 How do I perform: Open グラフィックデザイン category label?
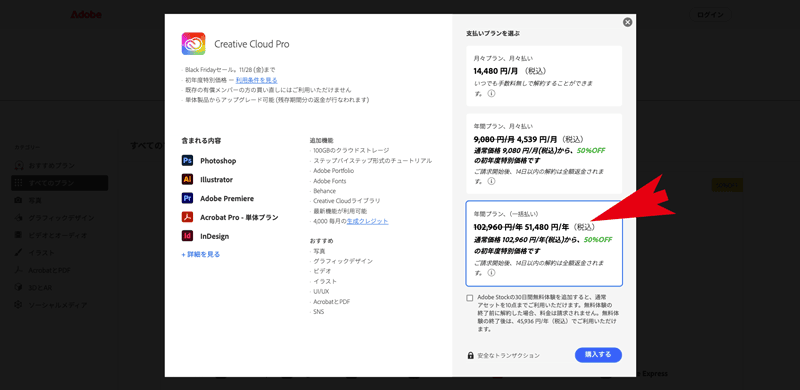(x=61, y=218)
